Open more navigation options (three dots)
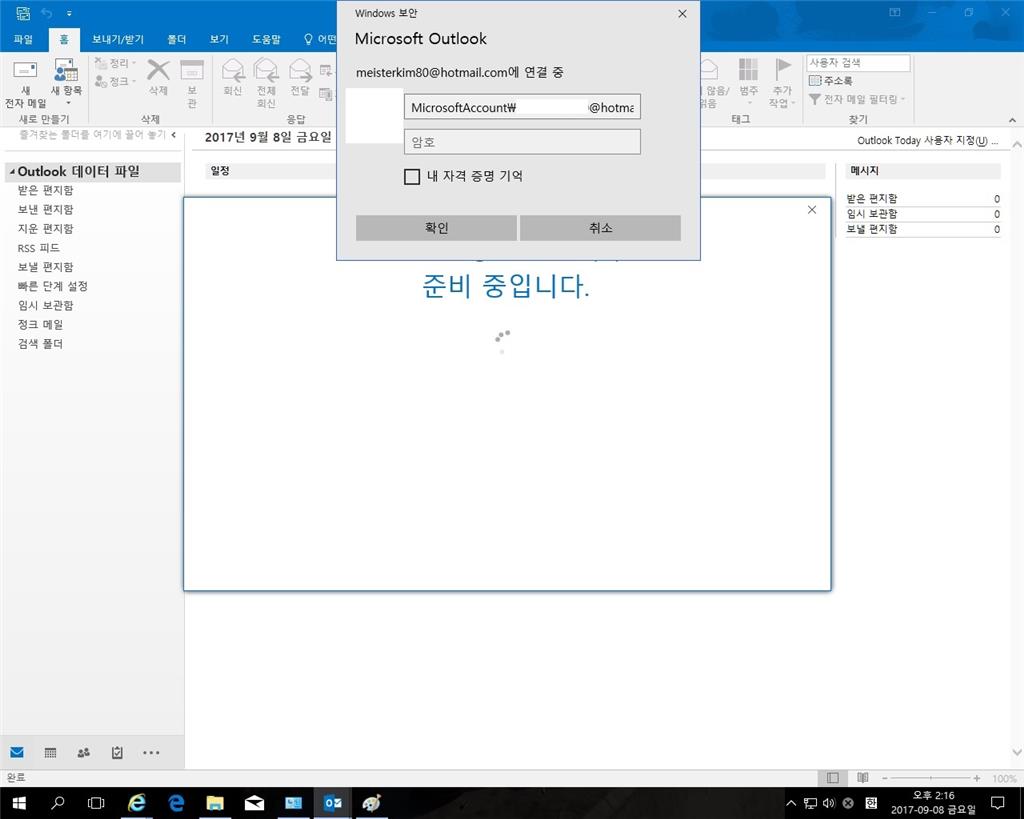This screenshot has height=819, width=1024. 151,752
